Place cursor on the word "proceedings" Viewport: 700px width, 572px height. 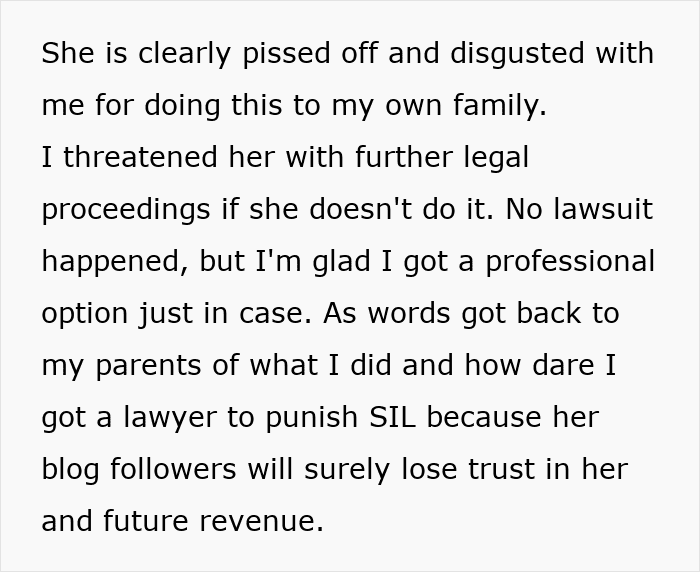click(x=125, y=210)
